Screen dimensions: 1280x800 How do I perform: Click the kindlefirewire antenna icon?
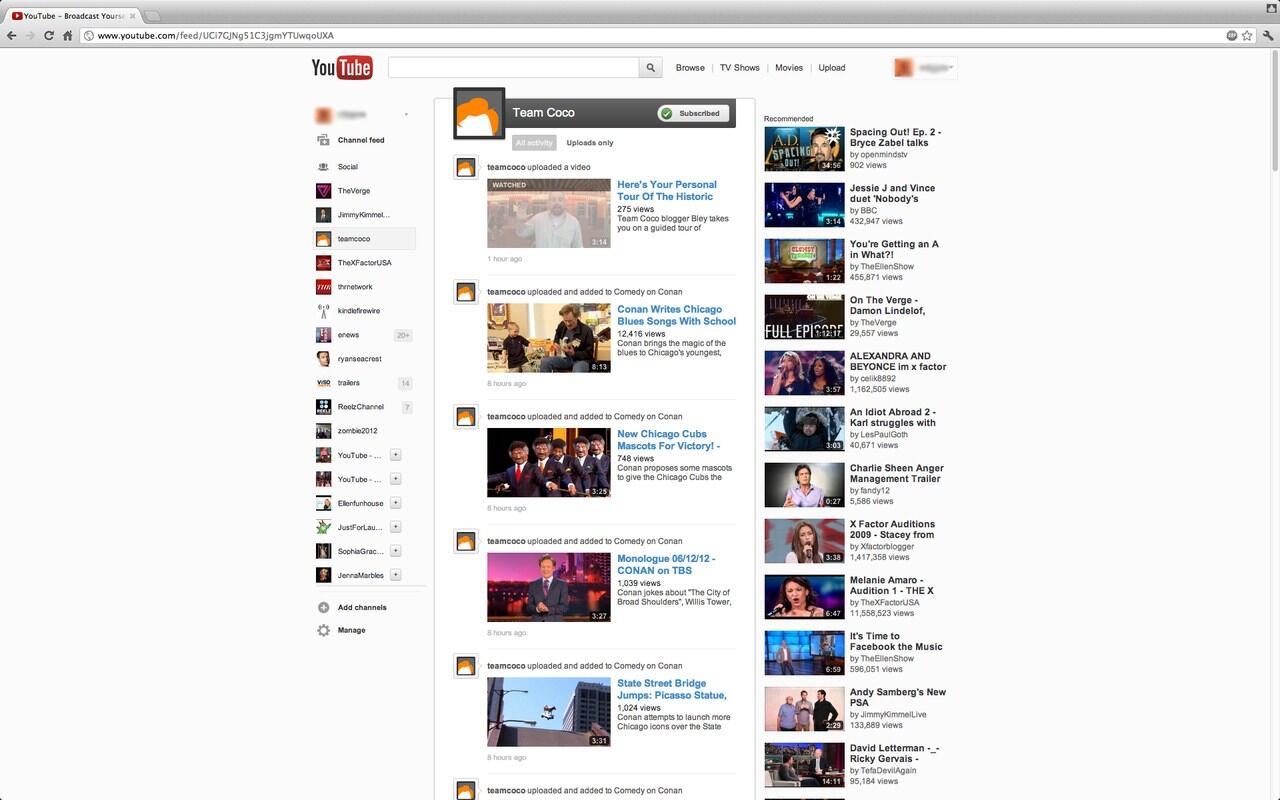[323, 311]
